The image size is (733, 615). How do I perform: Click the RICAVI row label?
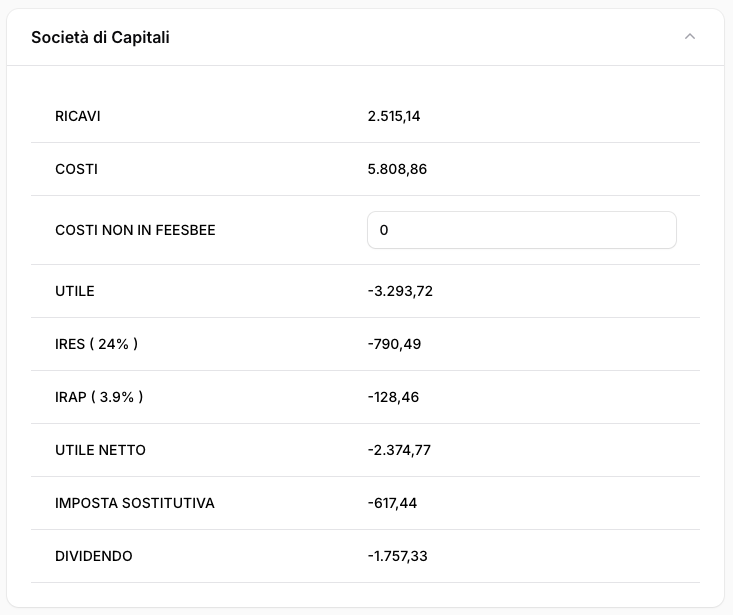pyautogui.click(x=78, y=116)
